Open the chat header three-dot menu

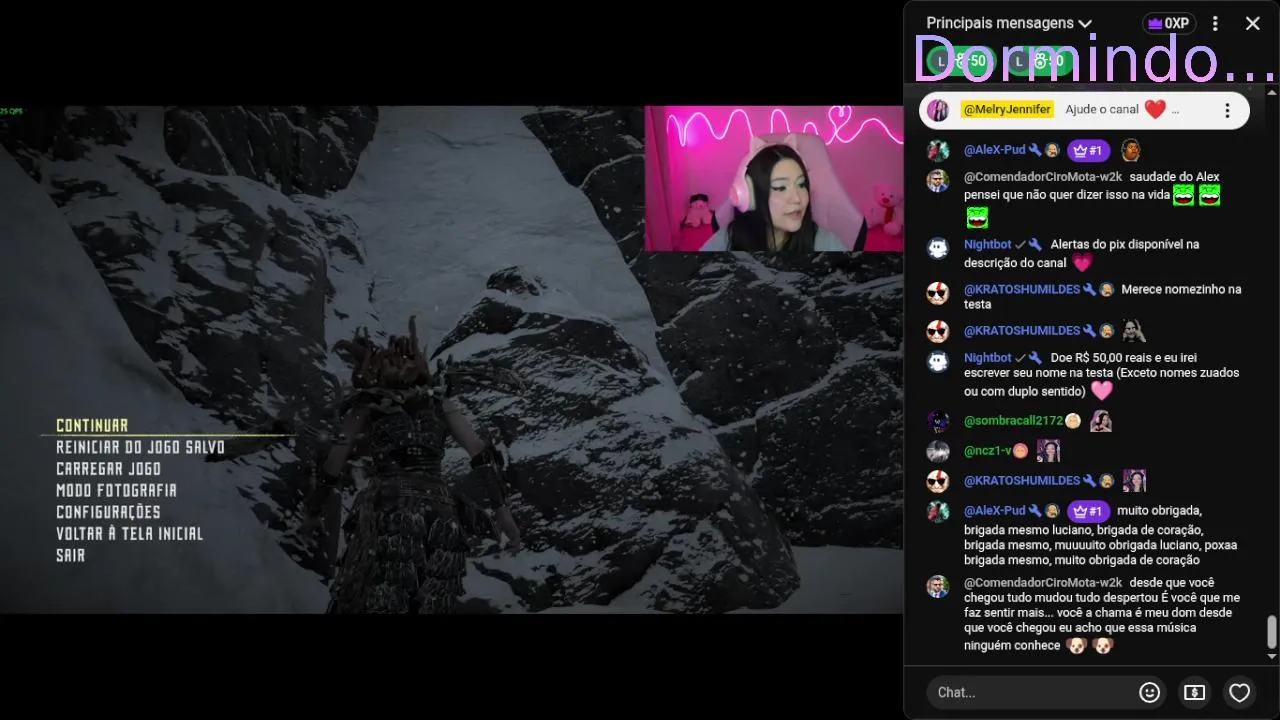[x=1215, y=23]
